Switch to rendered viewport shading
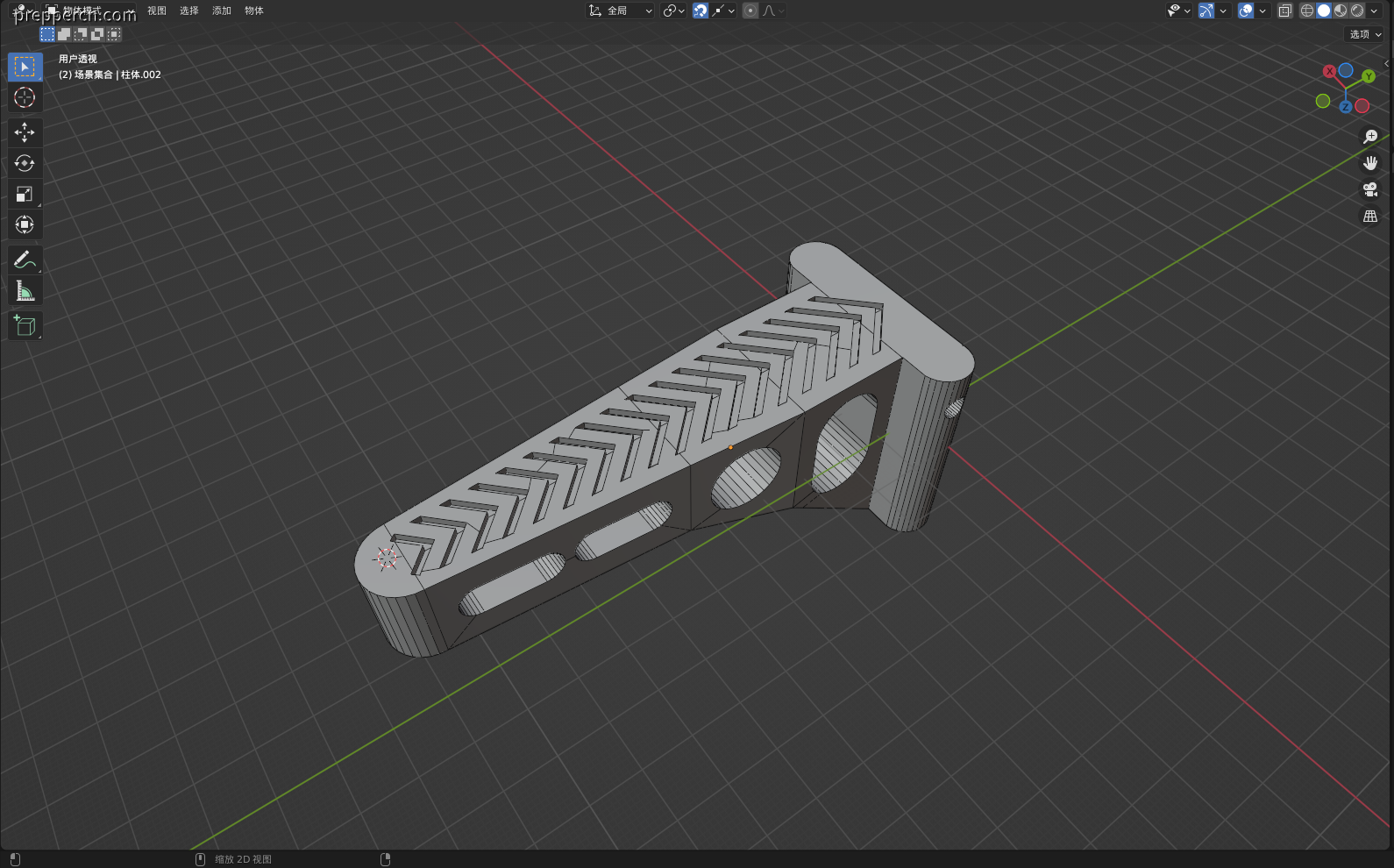Image resolution: width=1394 pixels, height=868 pixels. point(1357,11)
